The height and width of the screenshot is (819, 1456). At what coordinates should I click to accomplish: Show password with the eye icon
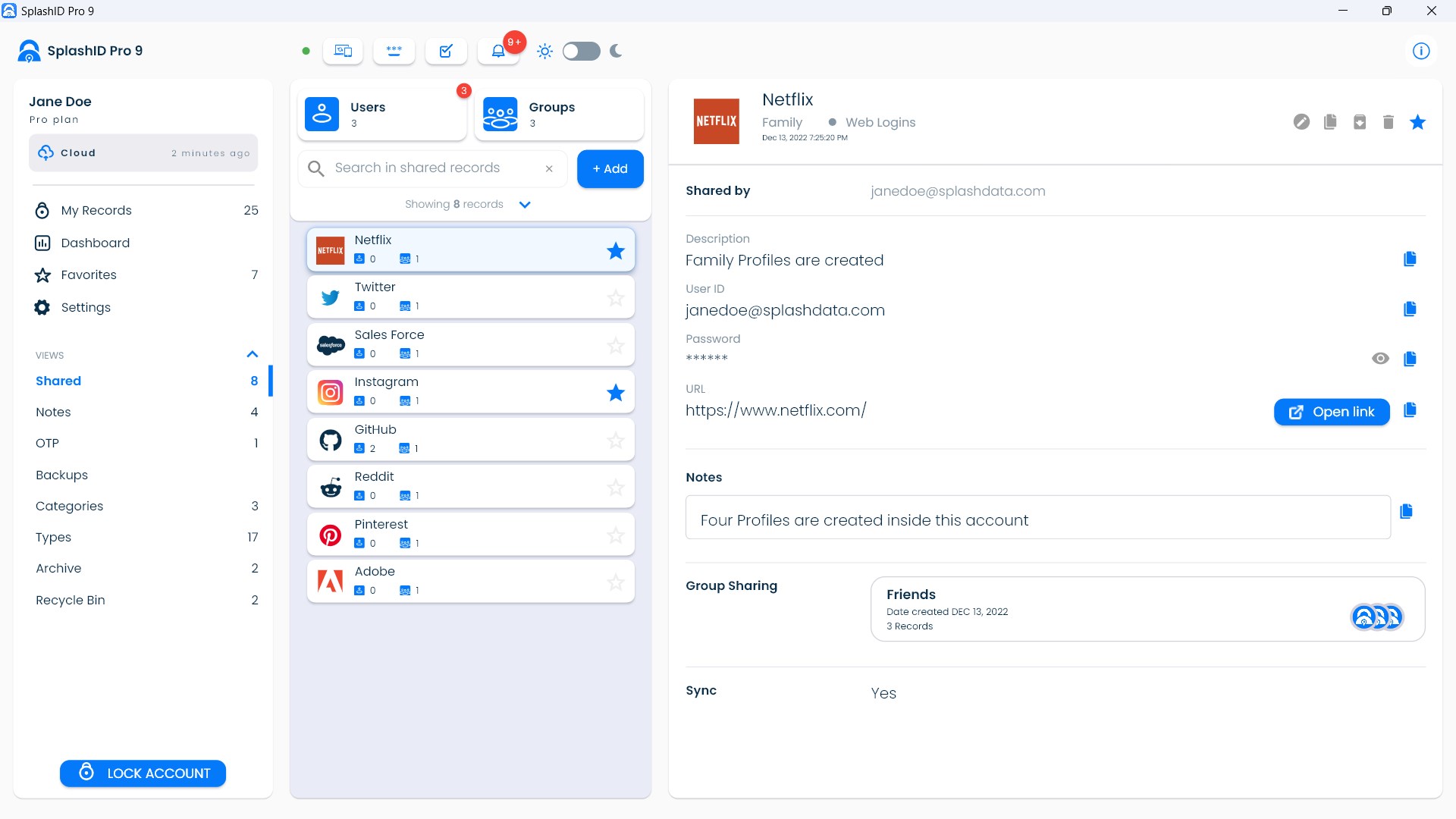pyautogui.click(x=1380, y=359)
